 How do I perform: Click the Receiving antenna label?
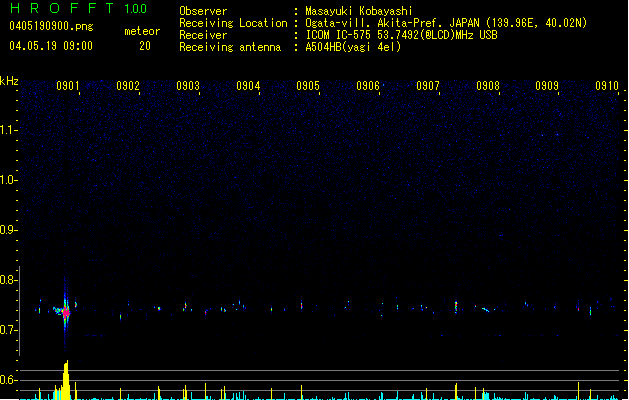pos(230,47)
